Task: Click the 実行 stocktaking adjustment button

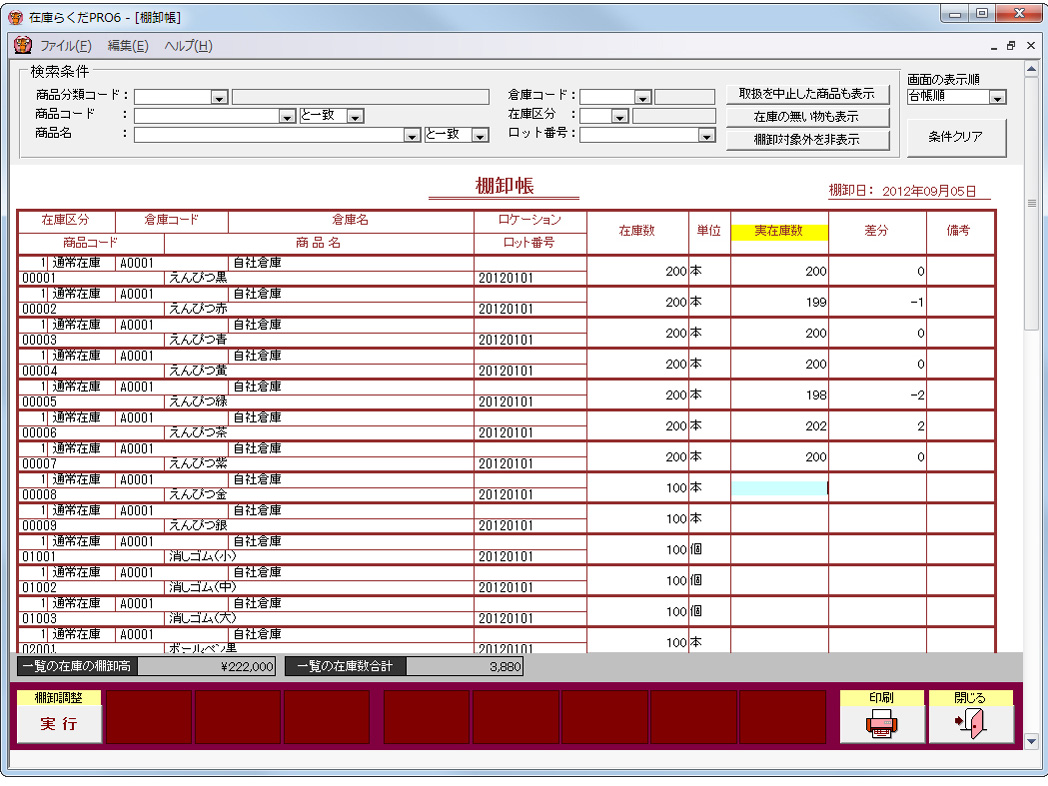Action: tap(59, 724)
